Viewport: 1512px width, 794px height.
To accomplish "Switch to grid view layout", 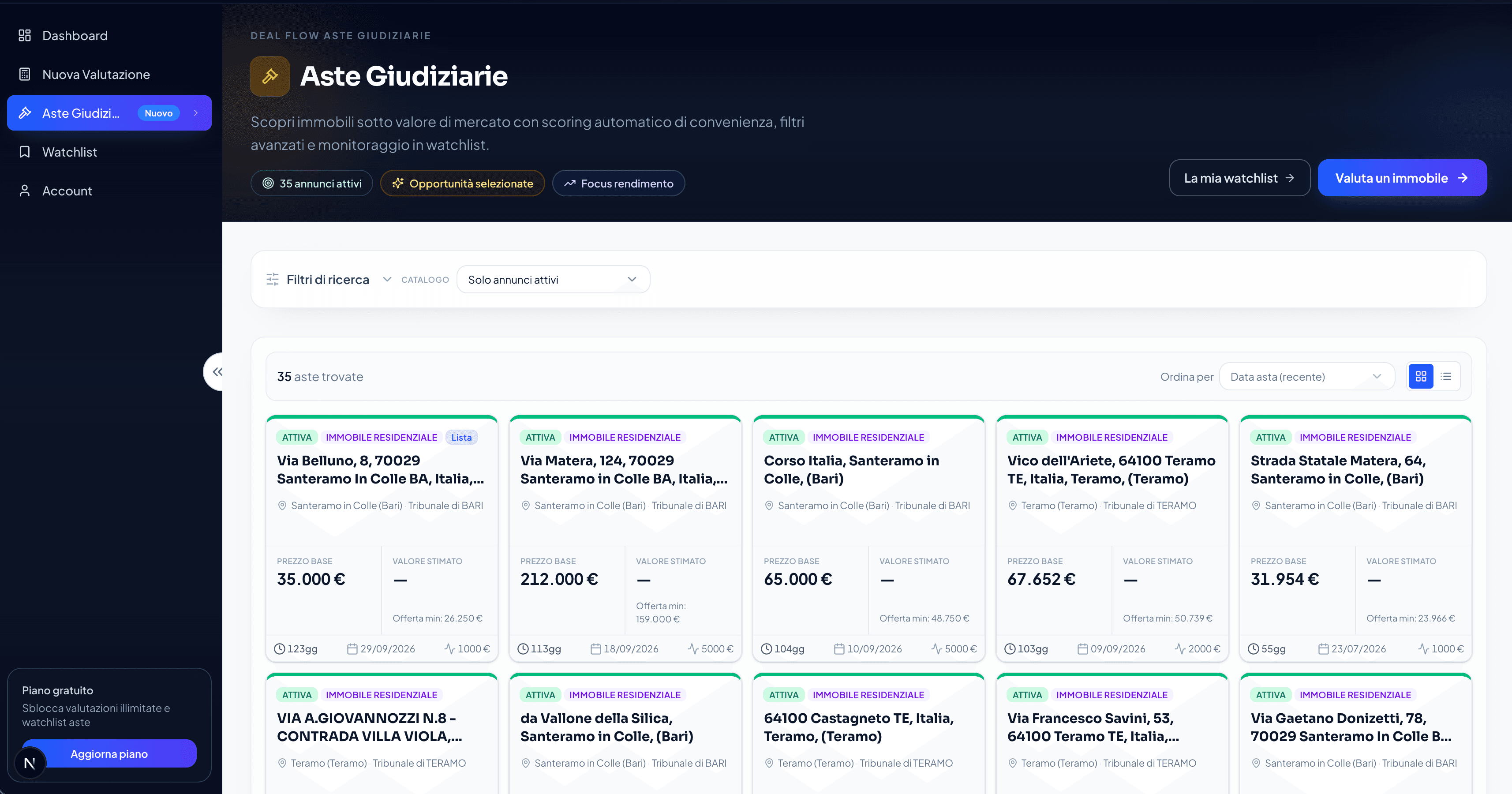I will tap(1421, 377).
